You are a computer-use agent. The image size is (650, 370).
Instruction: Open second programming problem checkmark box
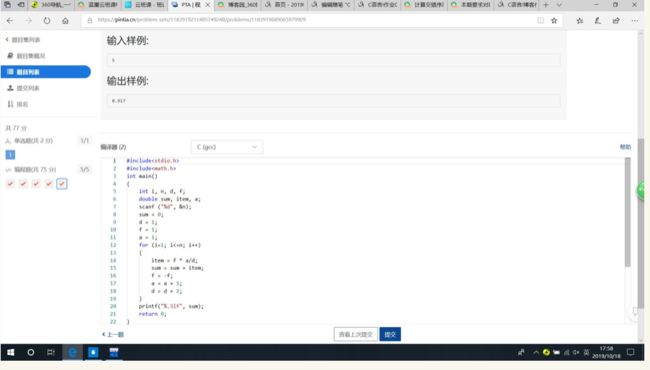tap(23, 184)
